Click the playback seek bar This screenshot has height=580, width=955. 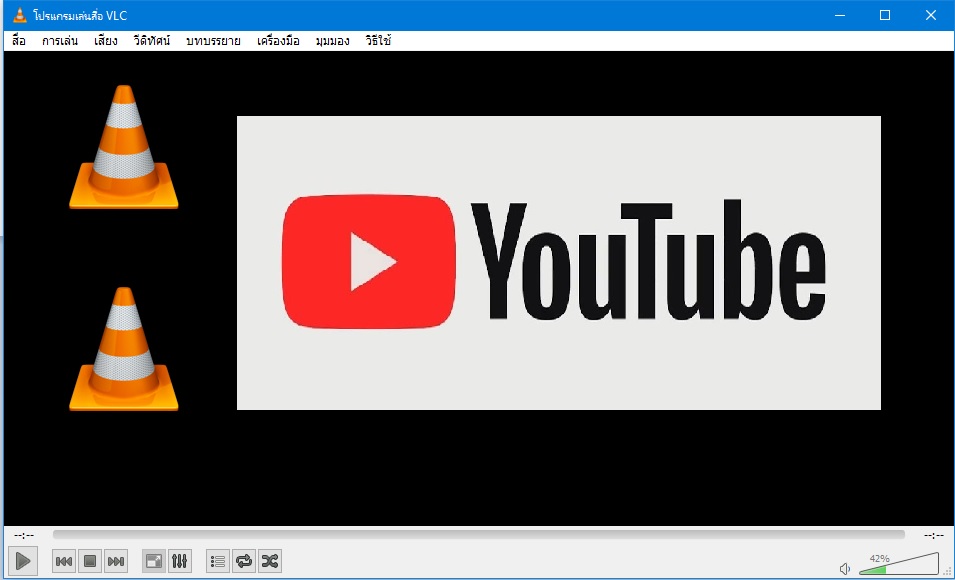[479, 535]
